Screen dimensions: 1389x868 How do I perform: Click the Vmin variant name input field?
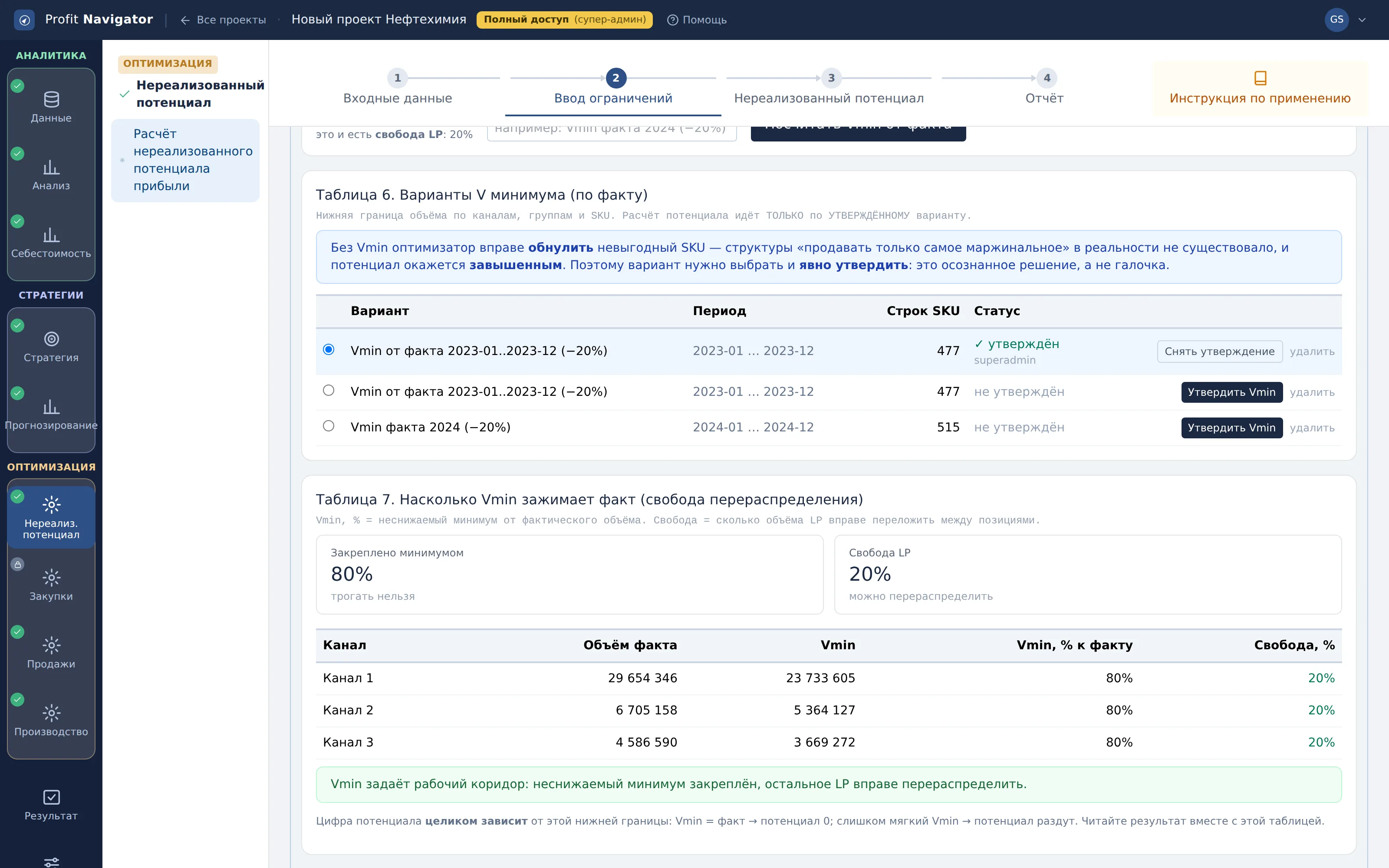611,131
